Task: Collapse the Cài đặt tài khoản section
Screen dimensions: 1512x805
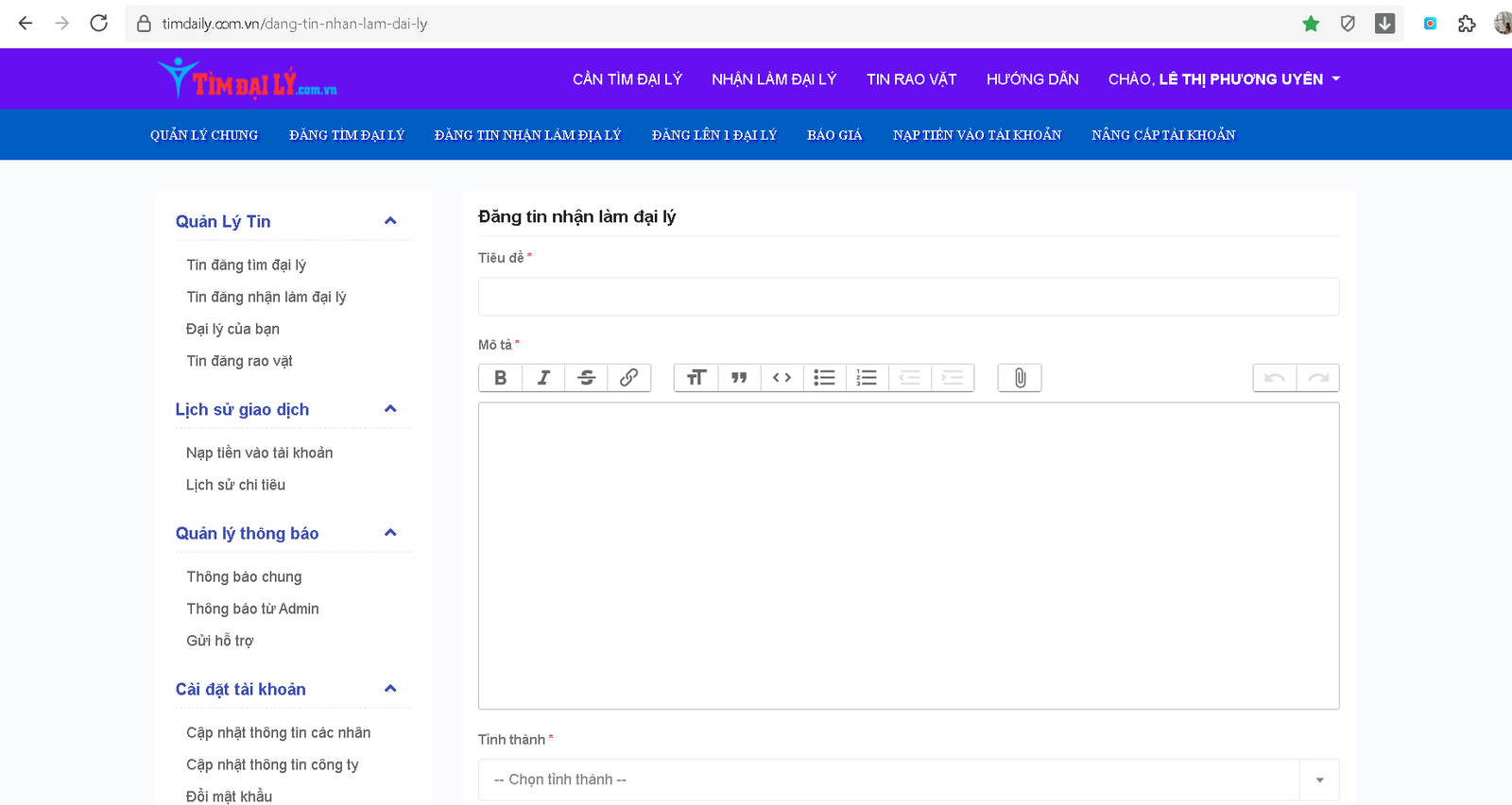Action: pos(390,689)
